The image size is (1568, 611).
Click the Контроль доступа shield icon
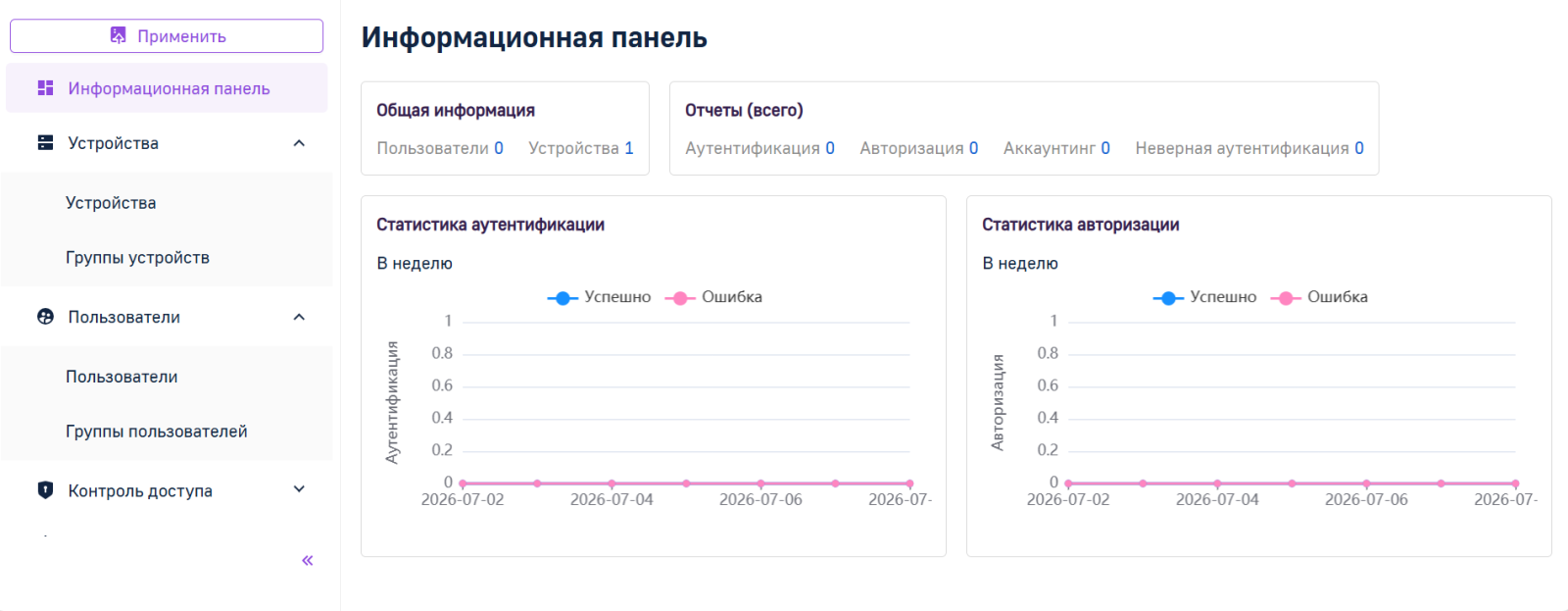click(45, 490)
